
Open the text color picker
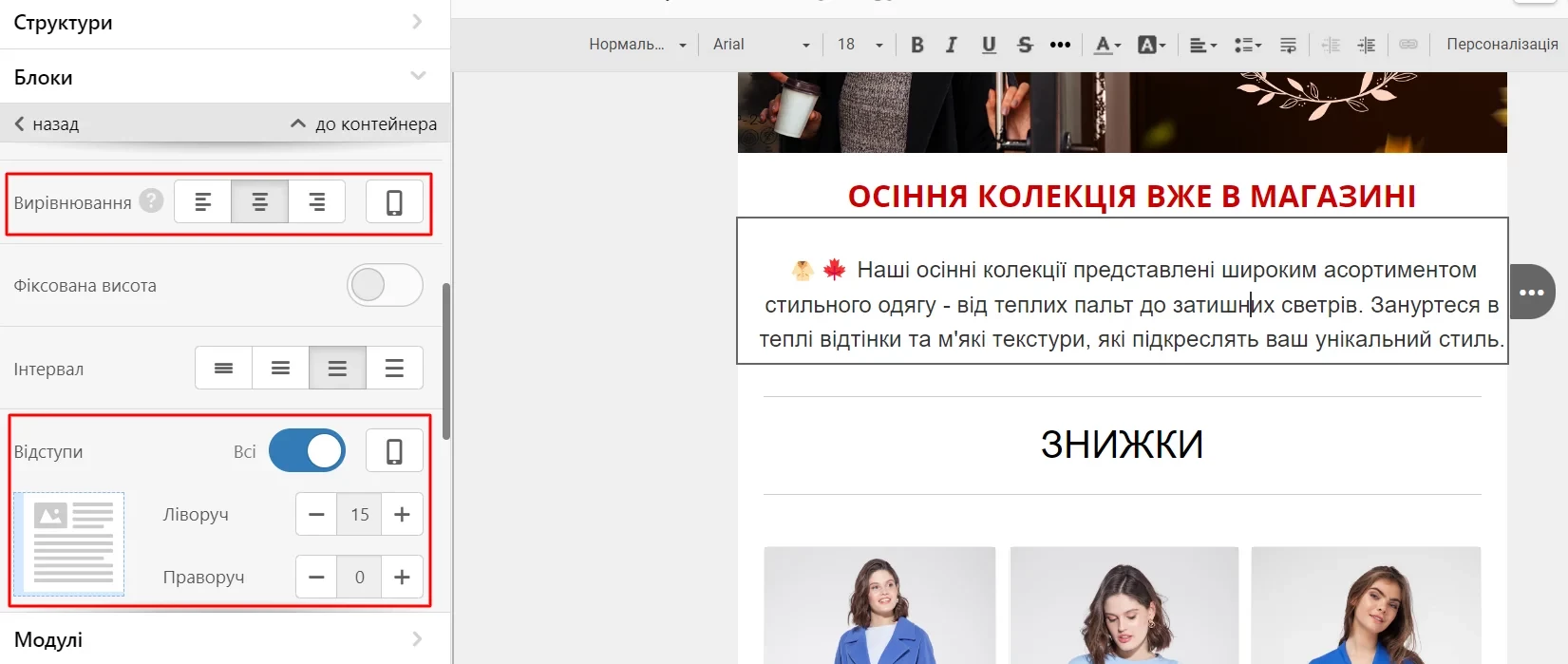(1106, 45)
